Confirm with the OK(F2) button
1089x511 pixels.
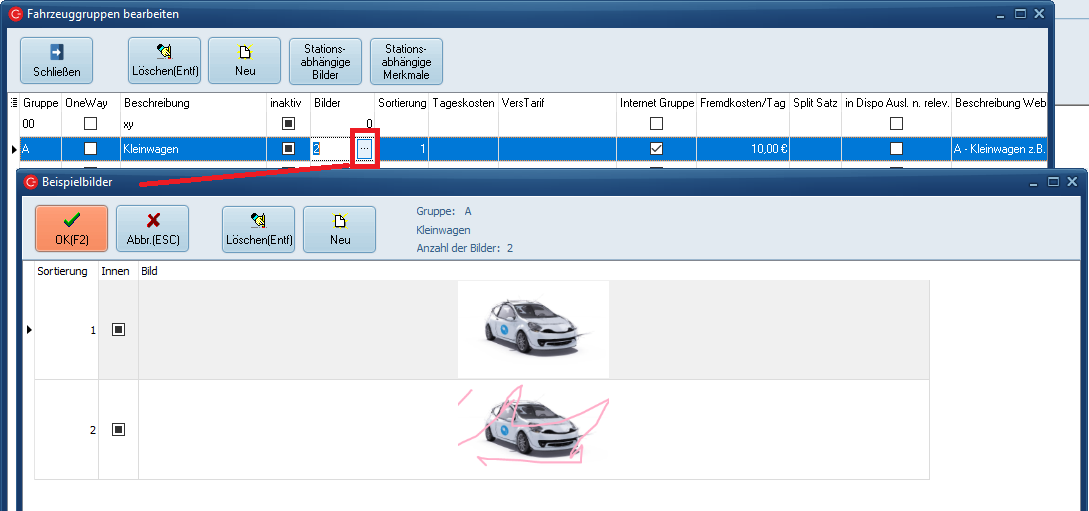tap(71, 229)
